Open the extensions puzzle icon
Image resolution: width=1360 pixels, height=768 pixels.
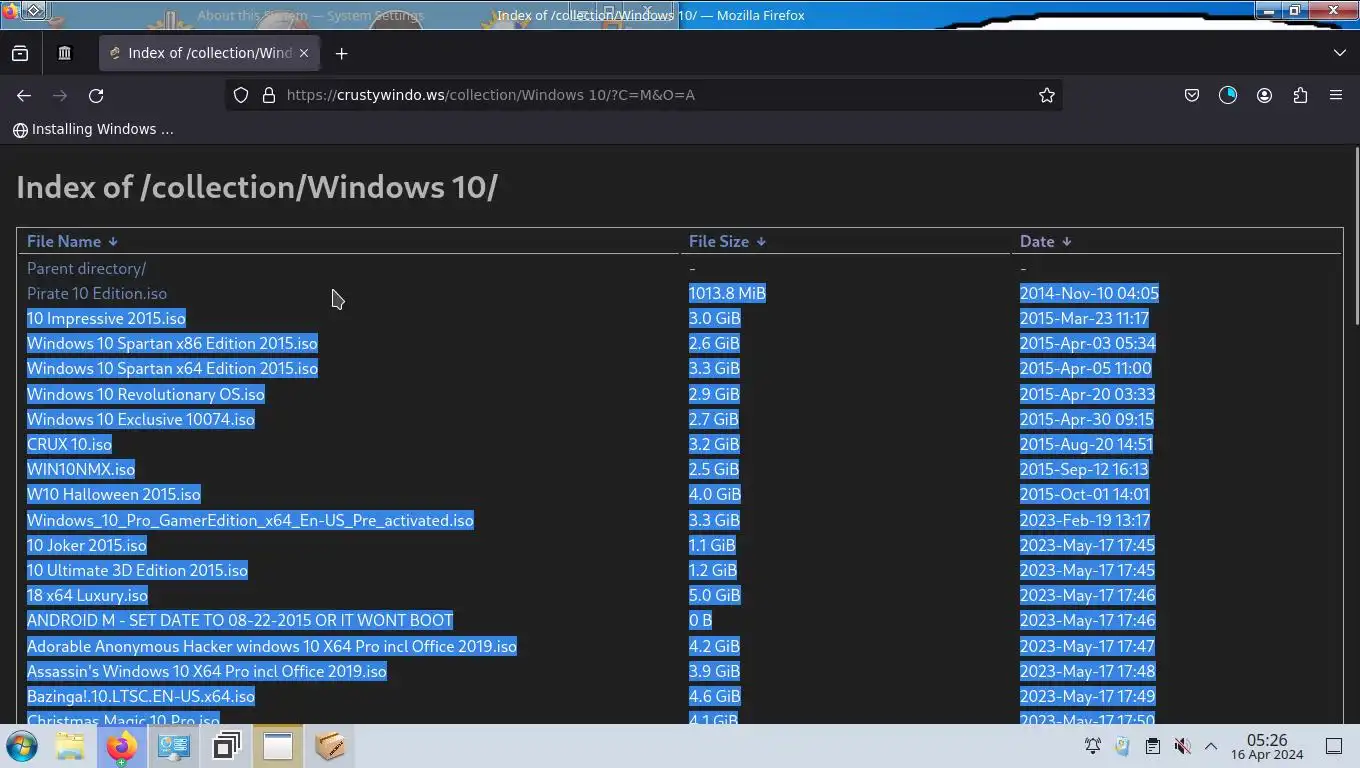pos(1300,95)
